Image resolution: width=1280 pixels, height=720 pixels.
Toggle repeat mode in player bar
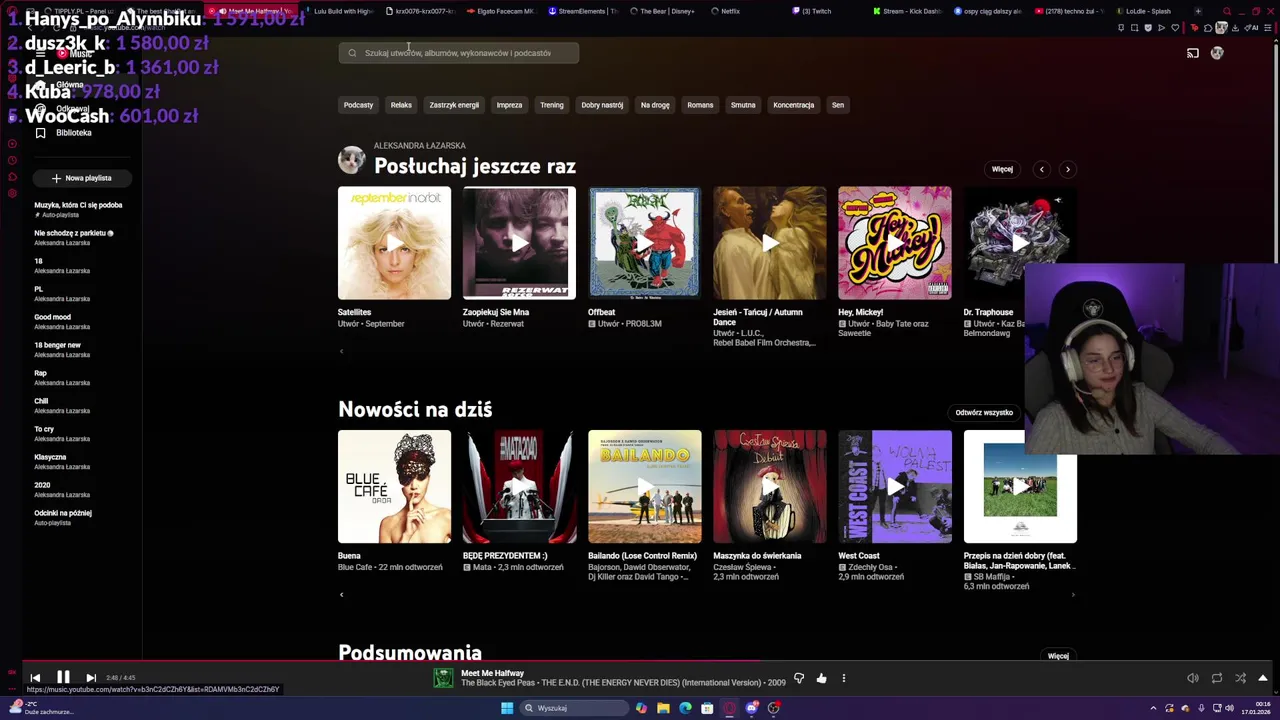(x=1217, y=678)
